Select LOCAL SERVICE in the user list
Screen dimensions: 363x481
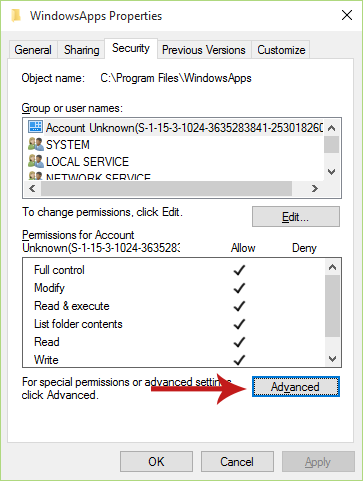click(x=87, y=162)
